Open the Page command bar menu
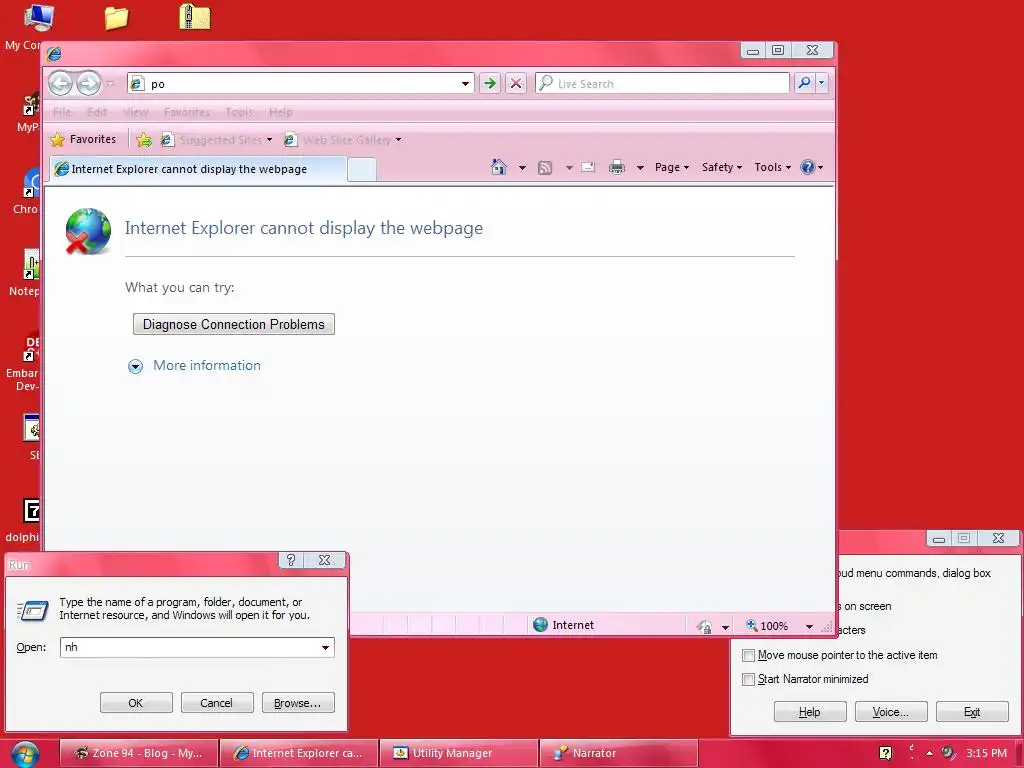The image size is (1024, 768). [x=672, y=167]
